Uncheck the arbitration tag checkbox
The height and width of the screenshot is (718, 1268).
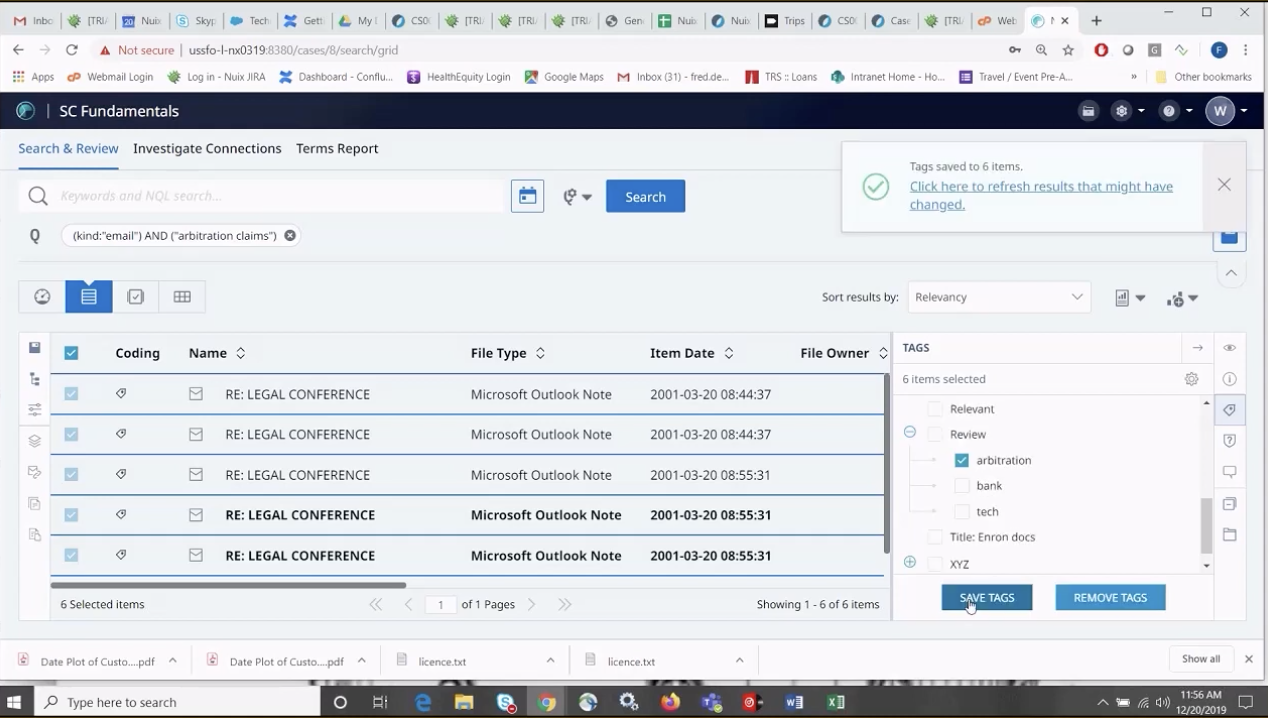point(961,460)
